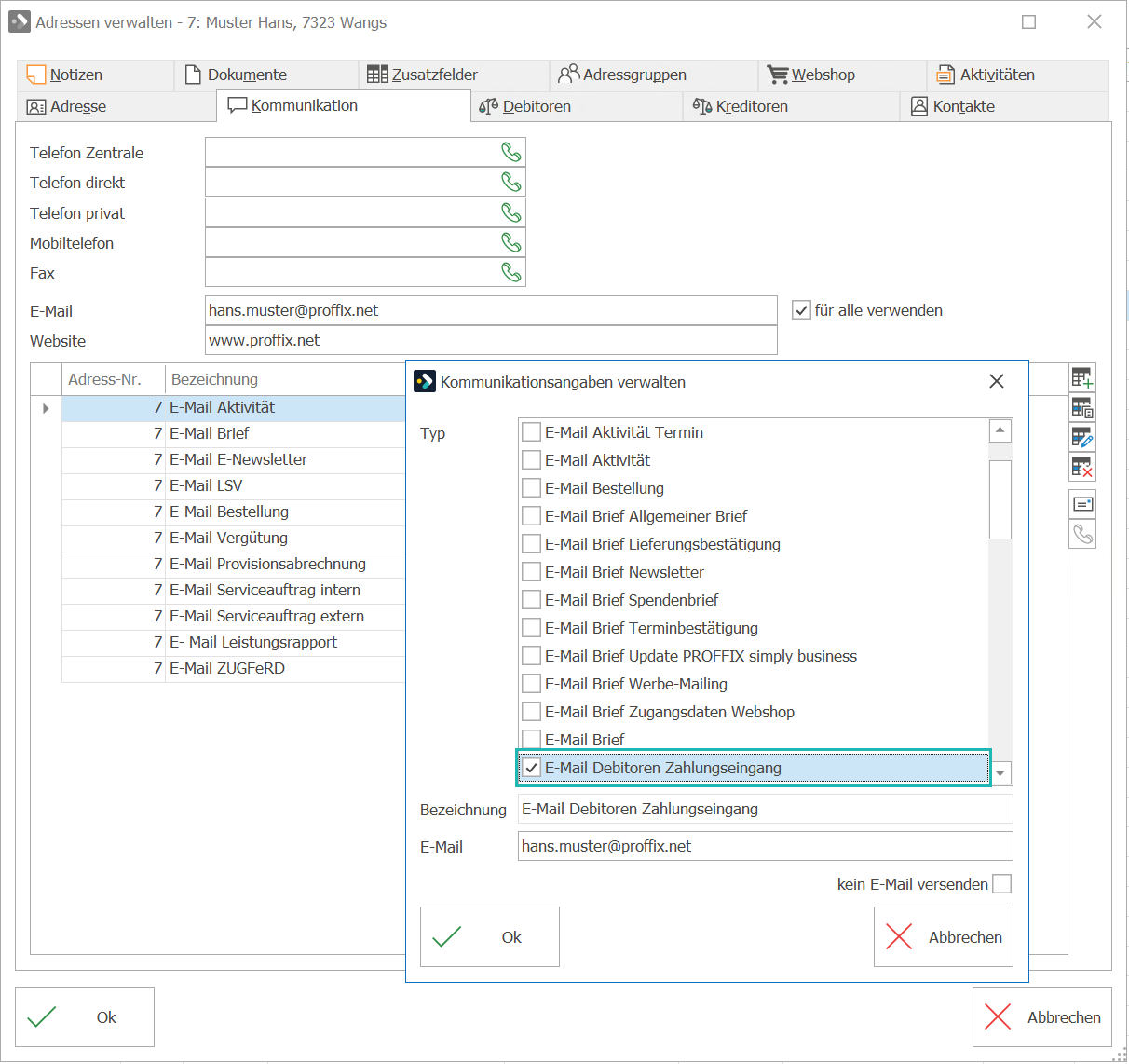Click the phone icon in Telefon direkt field
The image size is (1129, 1064).
click(x=511, y=182)
